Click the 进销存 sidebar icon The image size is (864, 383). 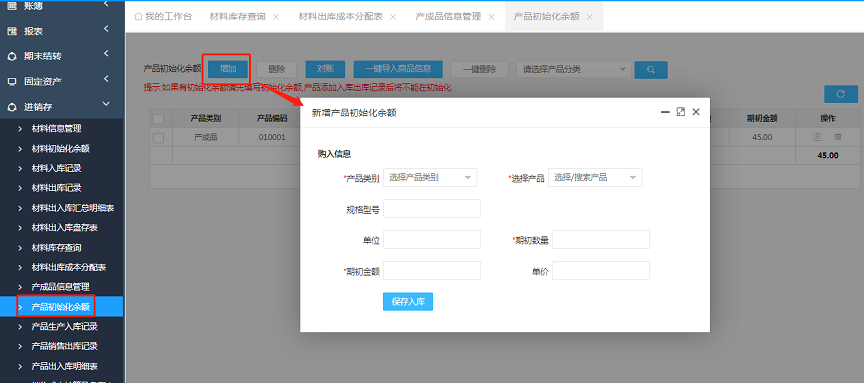(12, 107)
